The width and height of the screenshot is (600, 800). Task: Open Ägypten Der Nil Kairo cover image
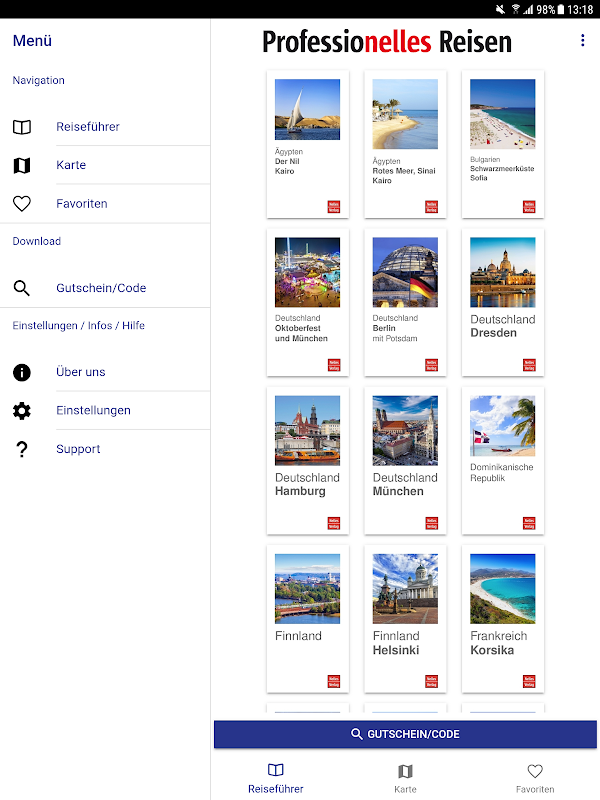[307, 109]
